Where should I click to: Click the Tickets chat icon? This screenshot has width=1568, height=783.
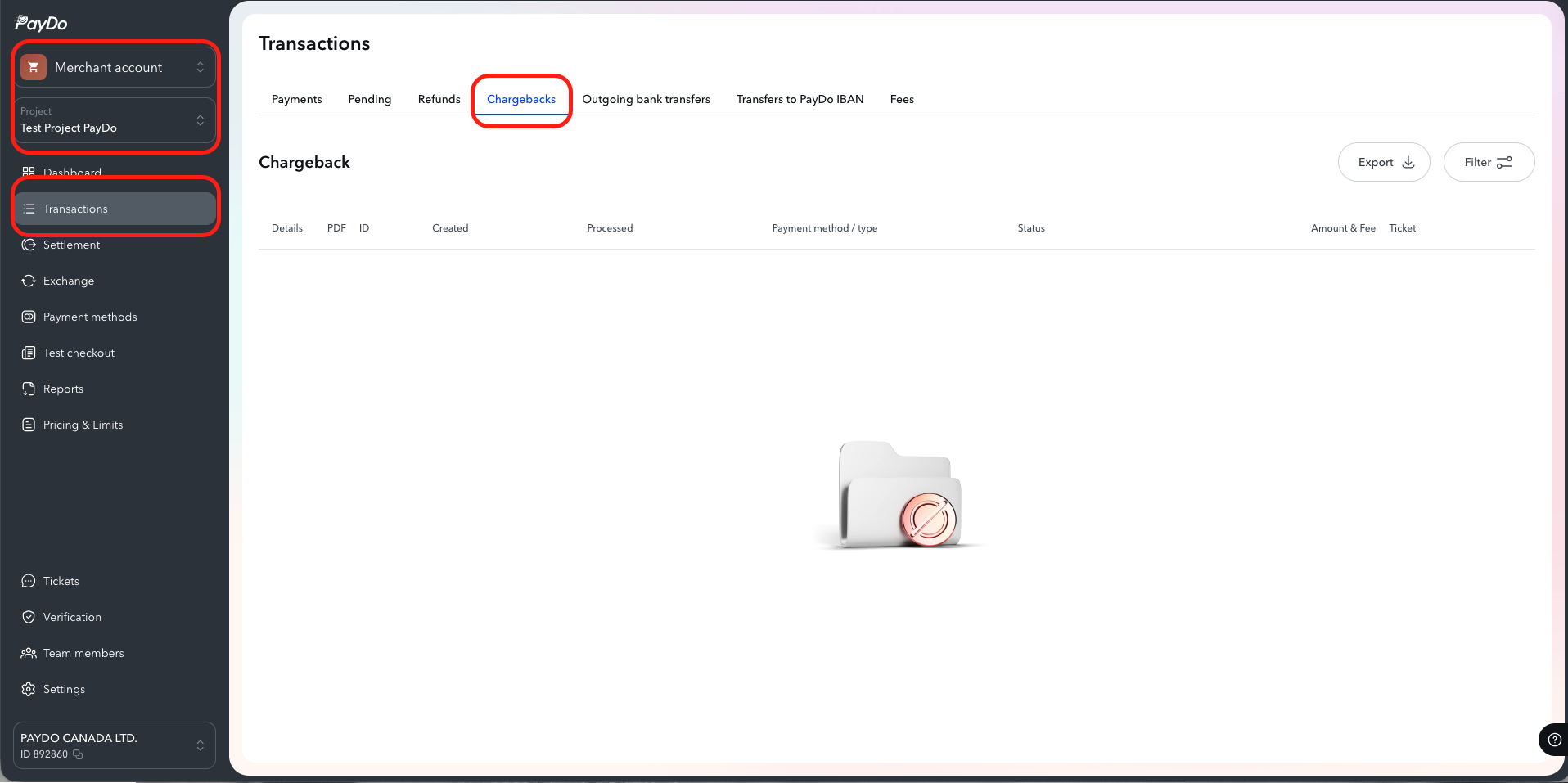29,581
